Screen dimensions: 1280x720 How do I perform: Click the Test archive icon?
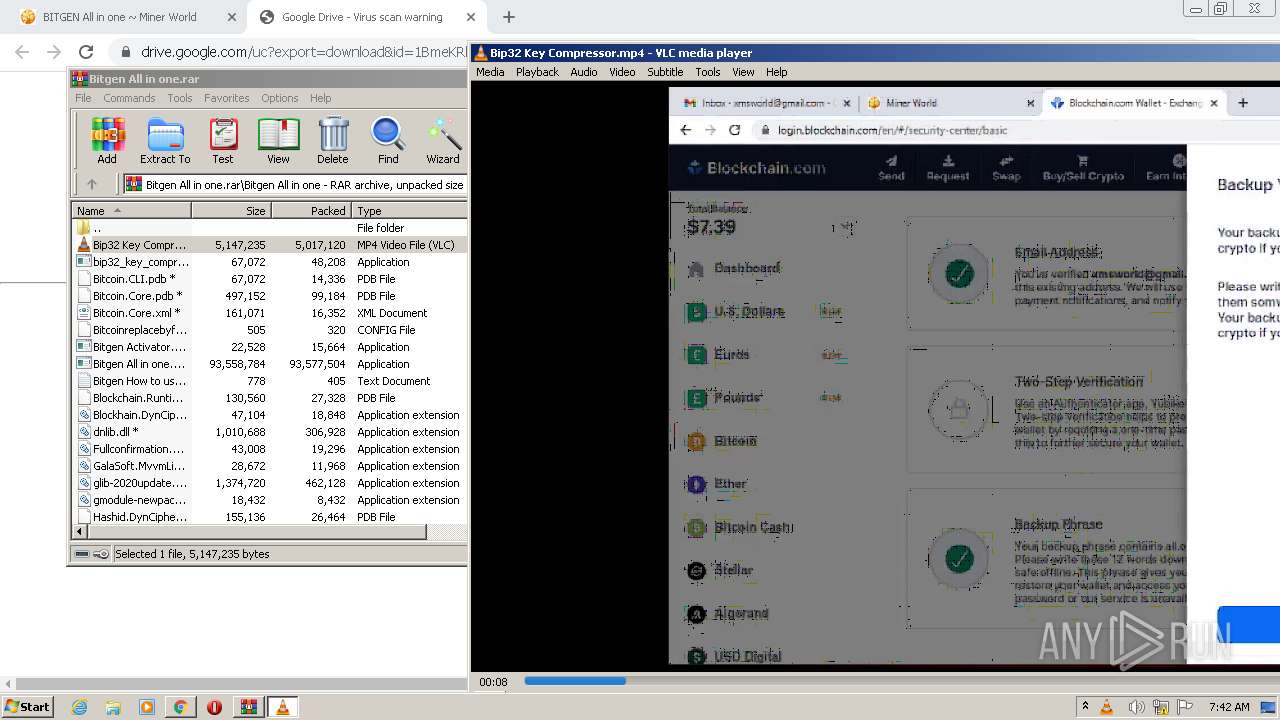[222, 141]
